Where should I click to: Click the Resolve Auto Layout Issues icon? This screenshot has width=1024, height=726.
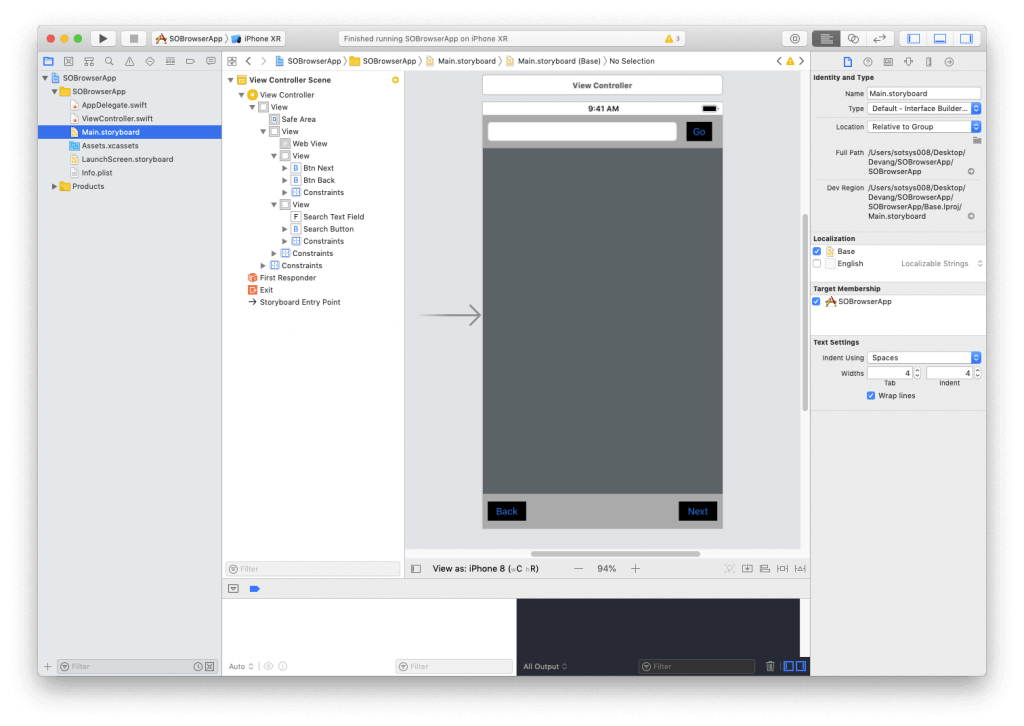(x=800, y=568)
